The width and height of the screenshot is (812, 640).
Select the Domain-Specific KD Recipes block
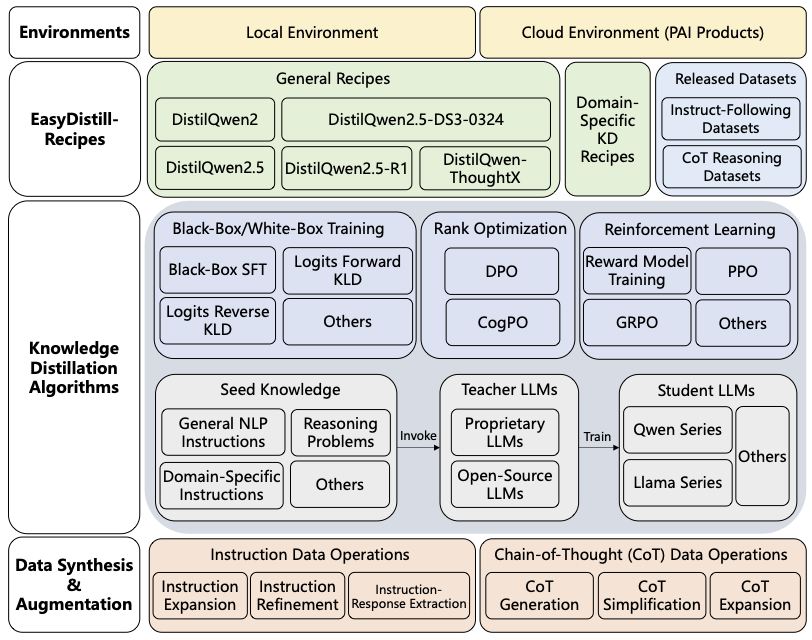point(607,129)
